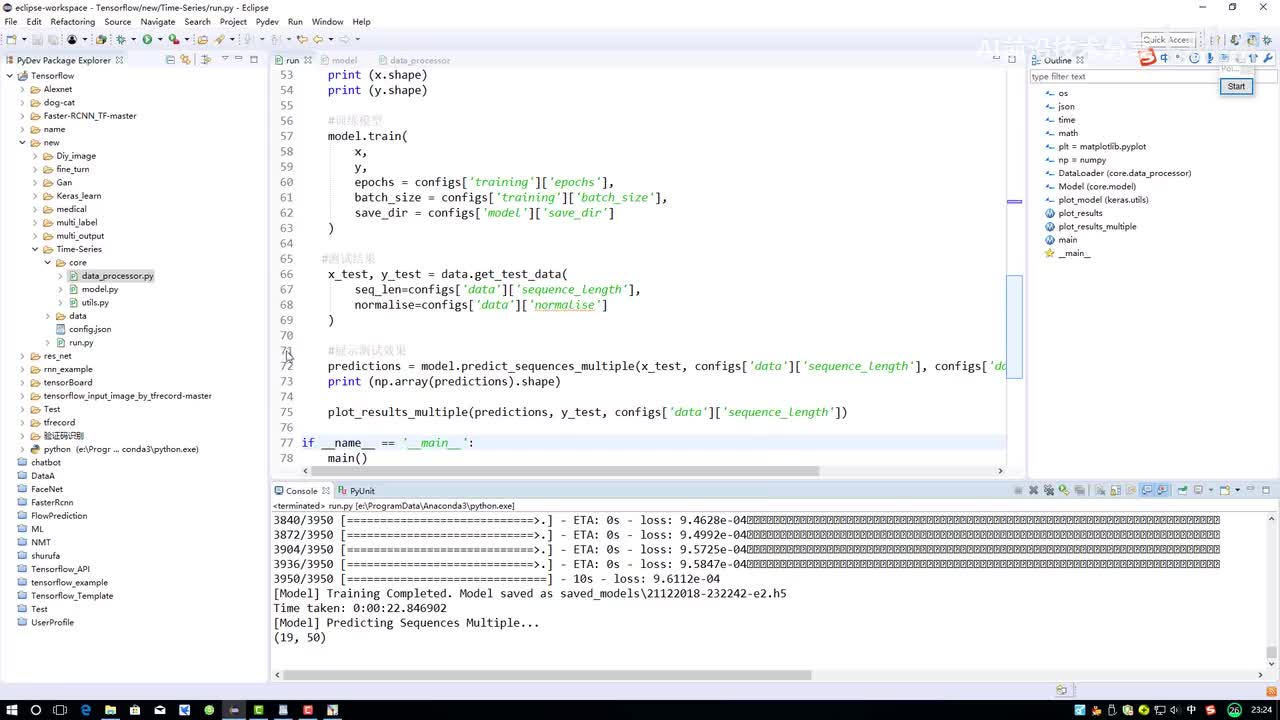This screenshot has width=1280, height=720.
Task: Toggle Show Console When Standard Out Changes
Action: (1147, 491)
